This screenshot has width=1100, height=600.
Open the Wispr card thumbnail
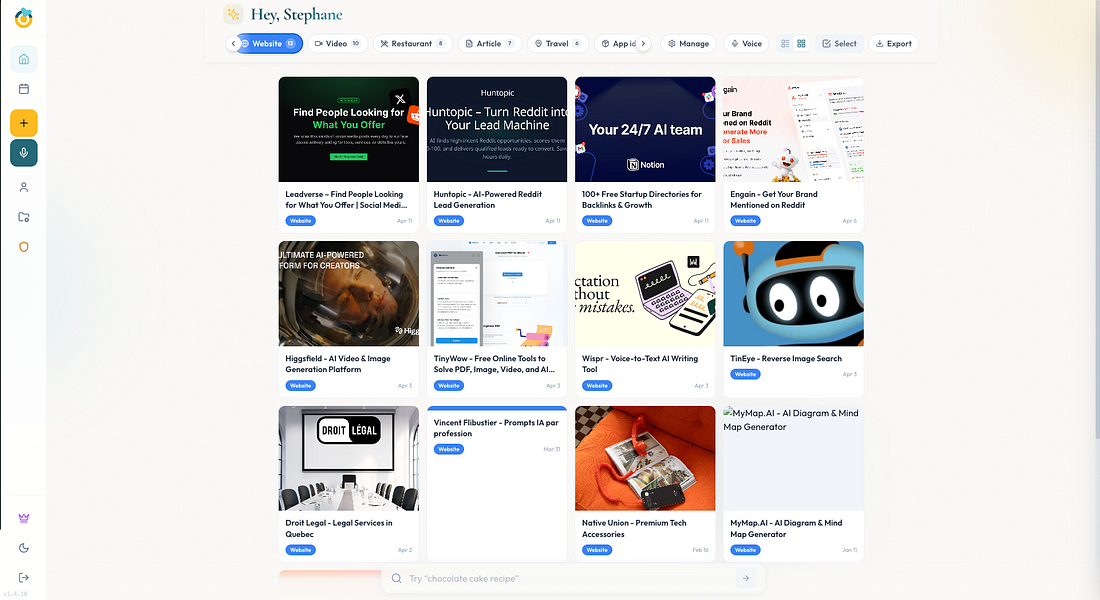[x=645, y=293]
